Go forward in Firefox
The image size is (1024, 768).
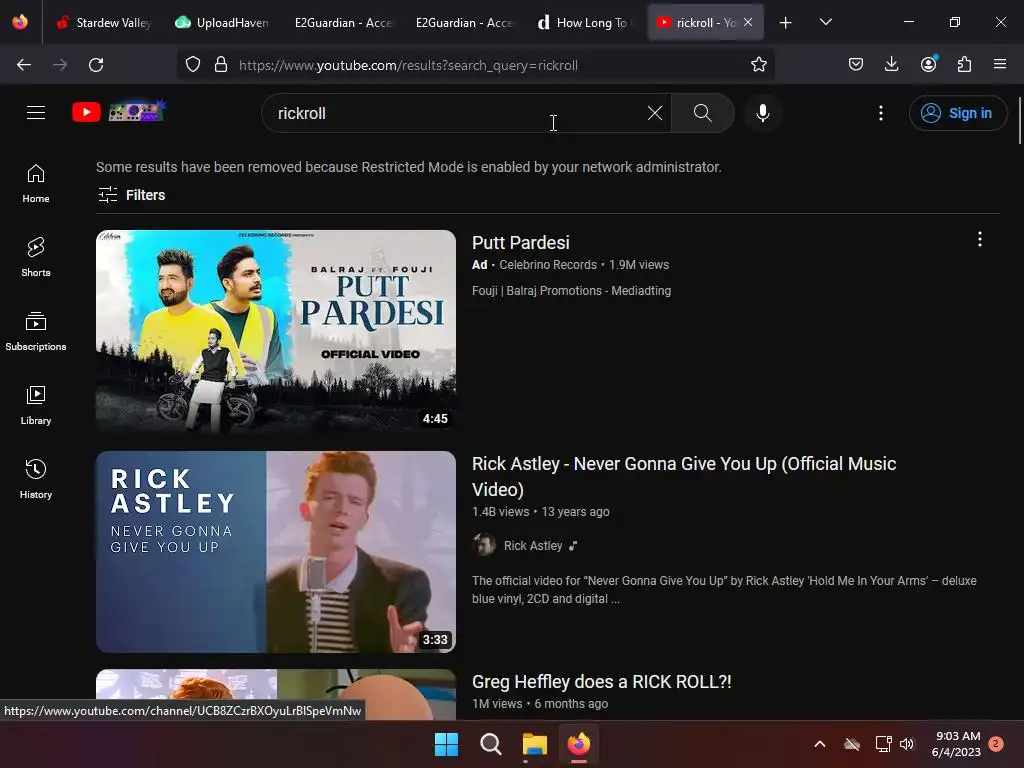pos(60,65)
